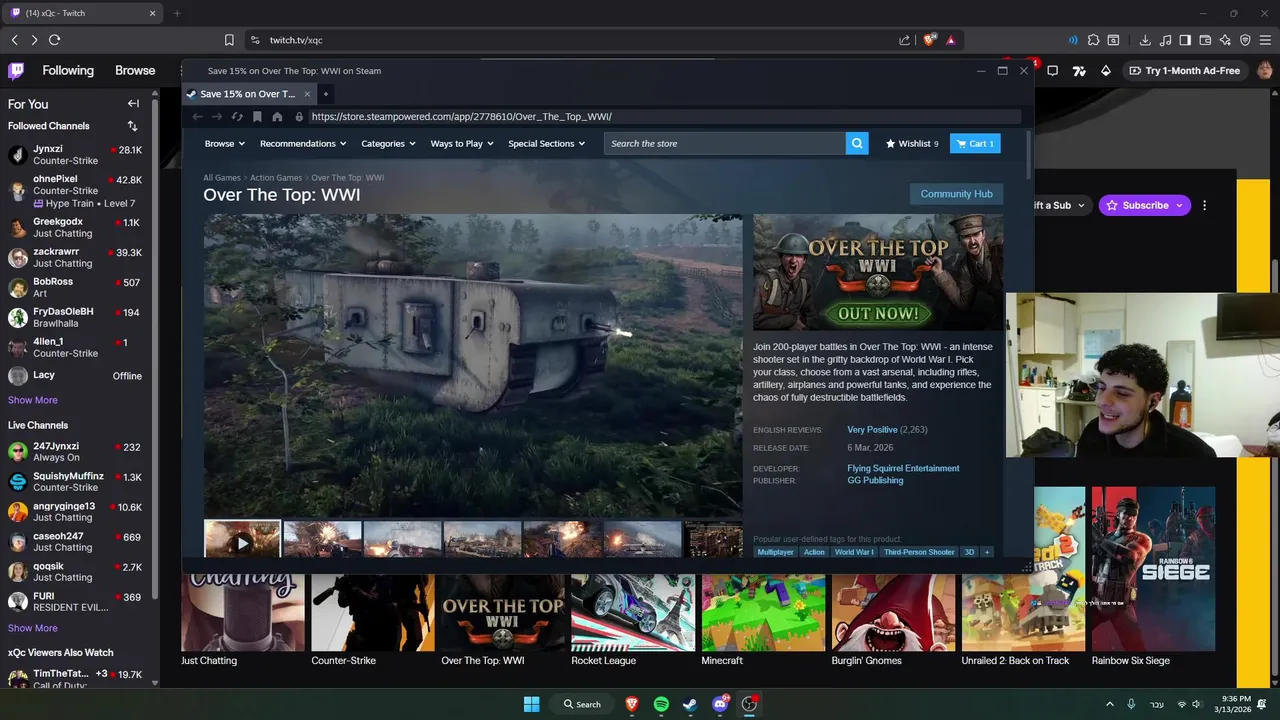Viewport: 1280px width, 720px height.
Task: Expand the Ways to Play dropdown
Action: click(x=462, y=144)
